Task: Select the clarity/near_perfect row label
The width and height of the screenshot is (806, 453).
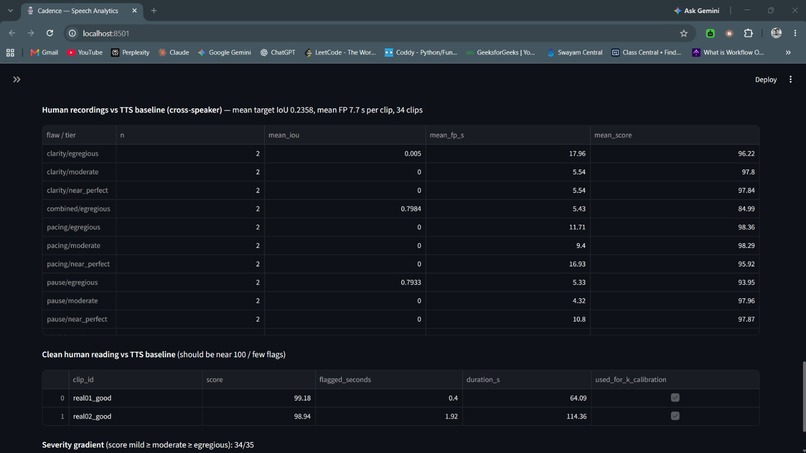Action: 79,190
